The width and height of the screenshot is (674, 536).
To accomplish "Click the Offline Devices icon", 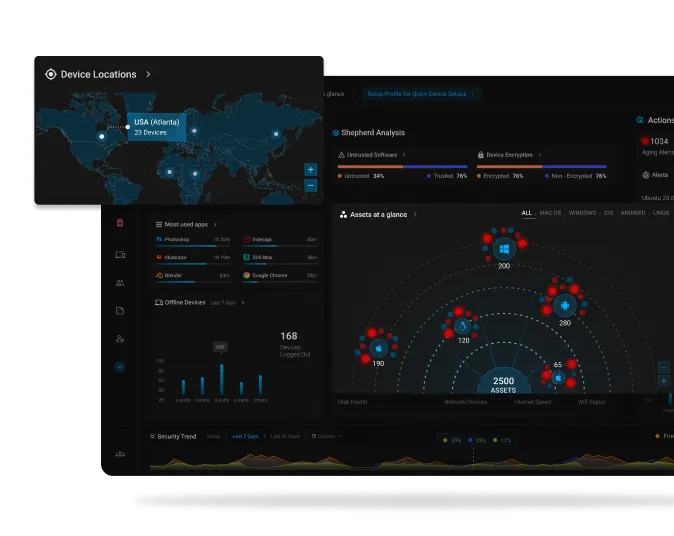I will pyautogui.click(x=159, y=303).
